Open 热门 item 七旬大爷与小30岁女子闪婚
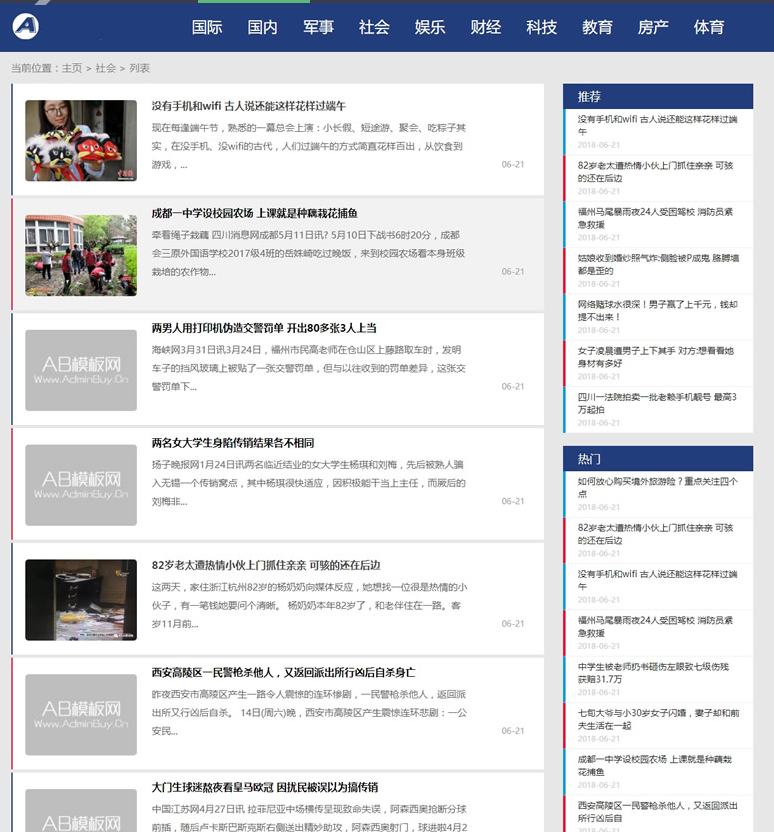Screen dimensions: 774x832 pyautogui.click(x=658, y=719)
